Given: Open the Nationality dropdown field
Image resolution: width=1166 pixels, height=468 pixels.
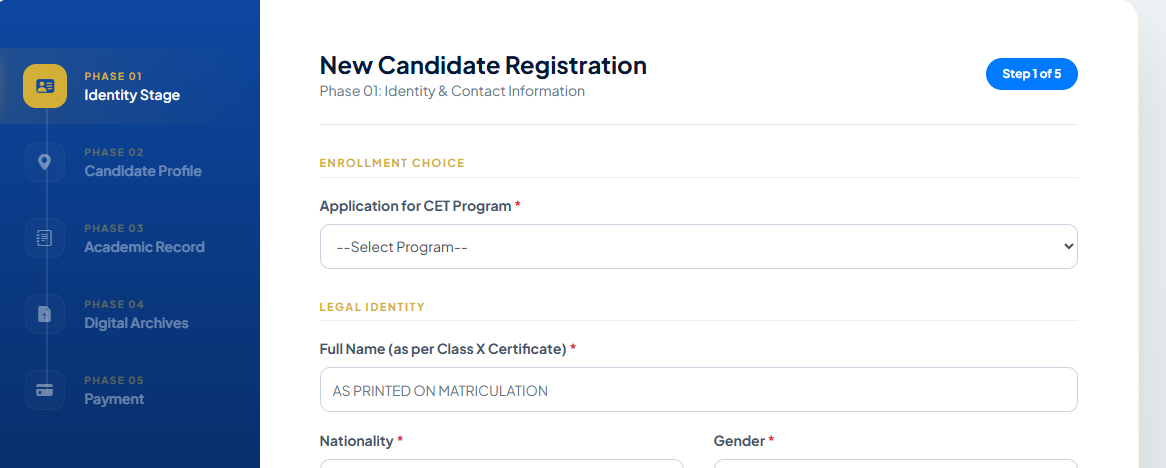Looking at the screenshot, I should coord(501,463).
